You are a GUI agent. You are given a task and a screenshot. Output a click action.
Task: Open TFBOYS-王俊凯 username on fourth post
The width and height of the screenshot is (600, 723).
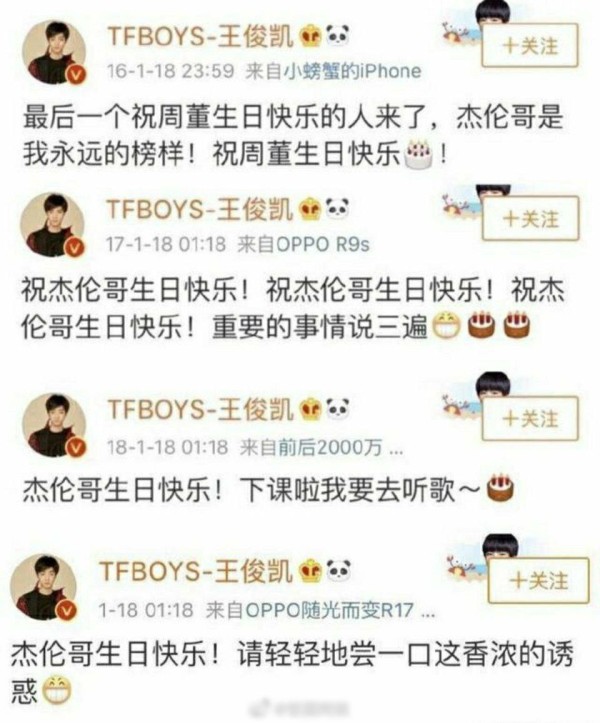click(196, 571)
